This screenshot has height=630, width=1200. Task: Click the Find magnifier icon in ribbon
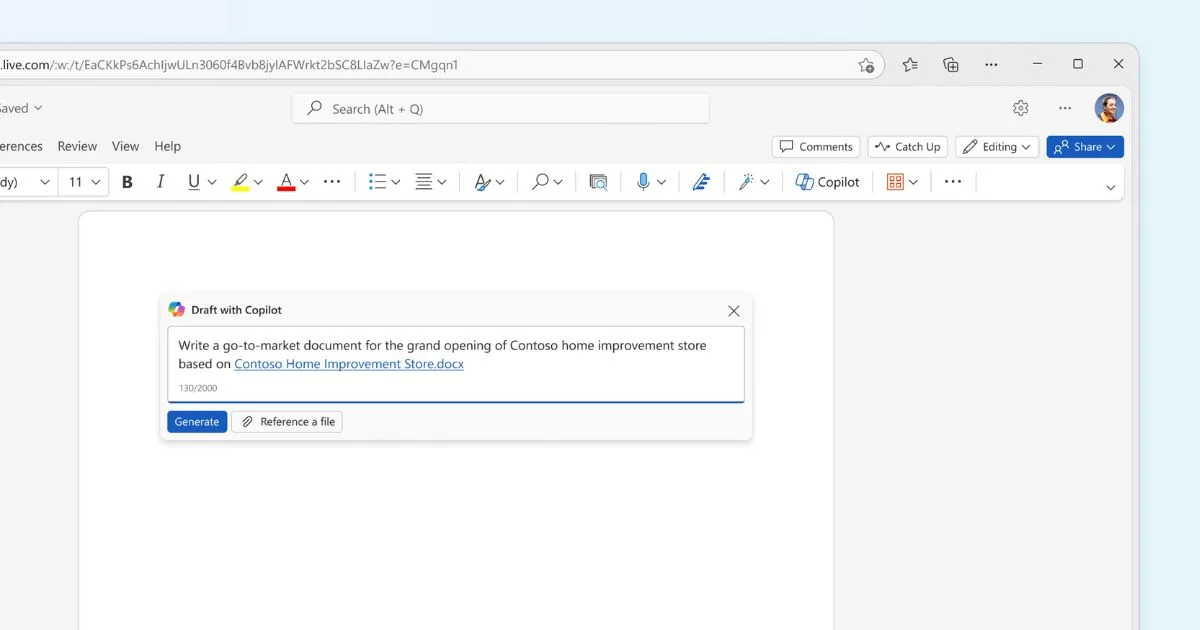pos(540,182)
